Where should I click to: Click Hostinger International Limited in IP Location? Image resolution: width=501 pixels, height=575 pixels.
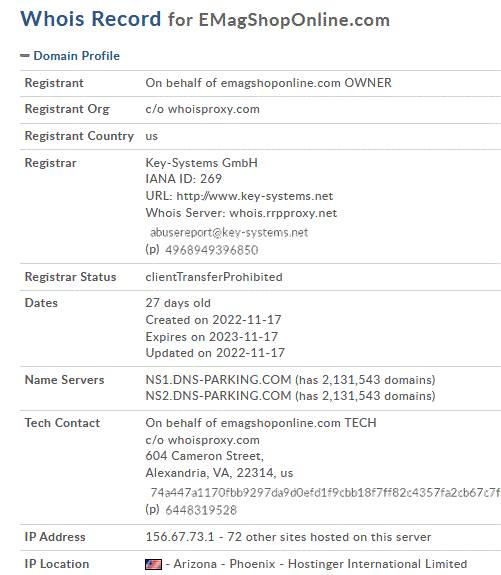377,564
